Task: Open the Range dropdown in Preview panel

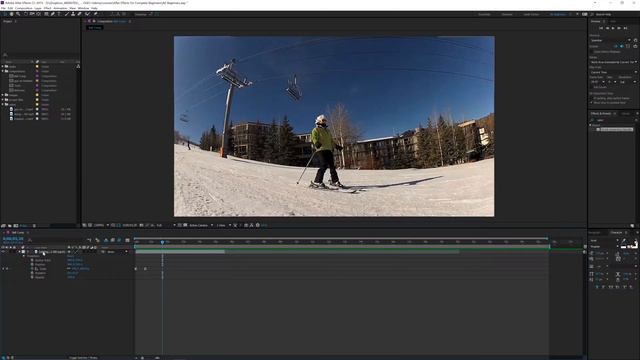Action: pyautogui.click(x=613, y=62)
